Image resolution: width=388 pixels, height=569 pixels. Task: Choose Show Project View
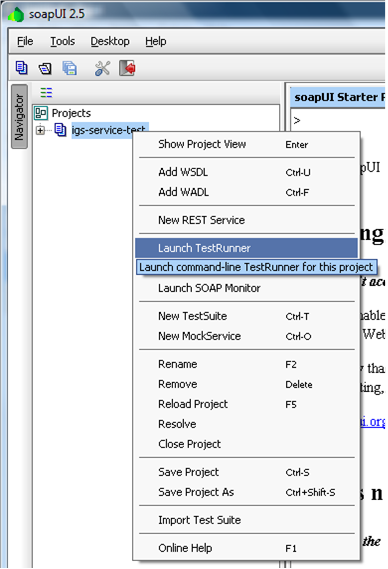pyautogui.click(x=246, y=144)
